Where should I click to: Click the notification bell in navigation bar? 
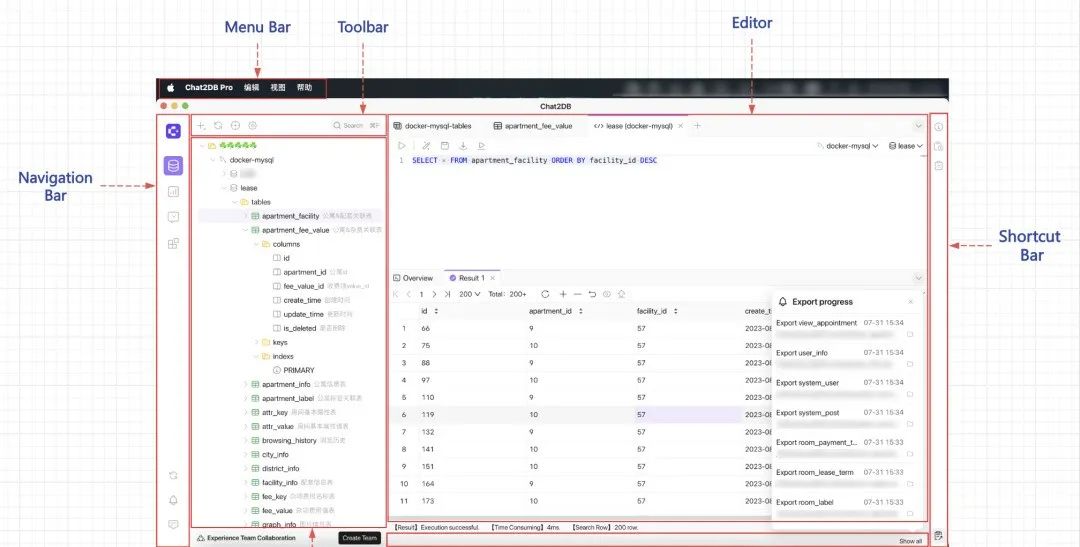173,500
